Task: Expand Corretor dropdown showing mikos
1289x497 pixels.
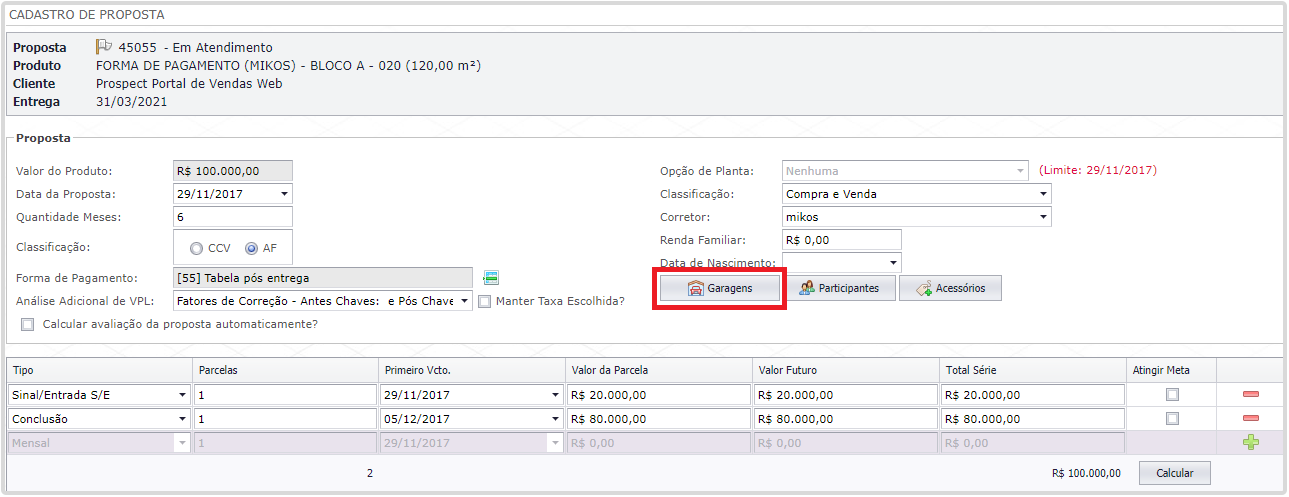Action: [x=1043, y=217]
